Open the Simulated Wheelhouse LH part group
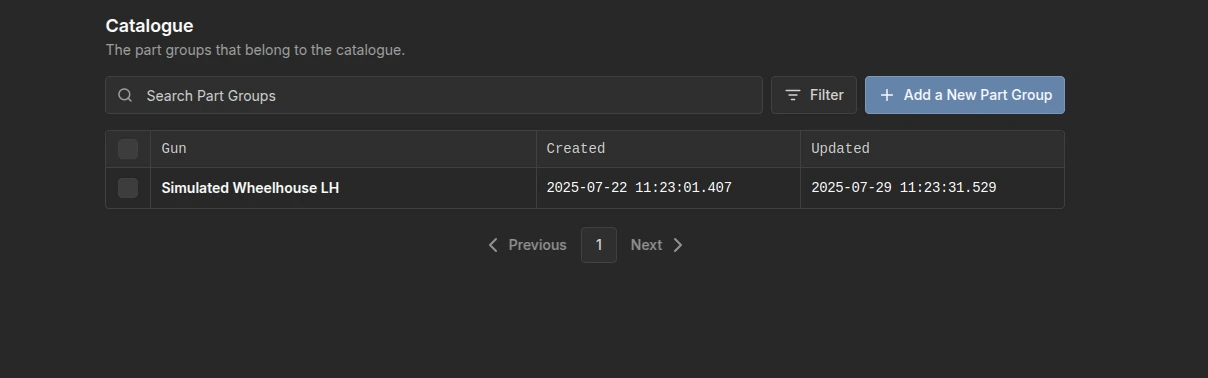The width and height of the screenshot is (1208, 378). [x=250, y=188]
